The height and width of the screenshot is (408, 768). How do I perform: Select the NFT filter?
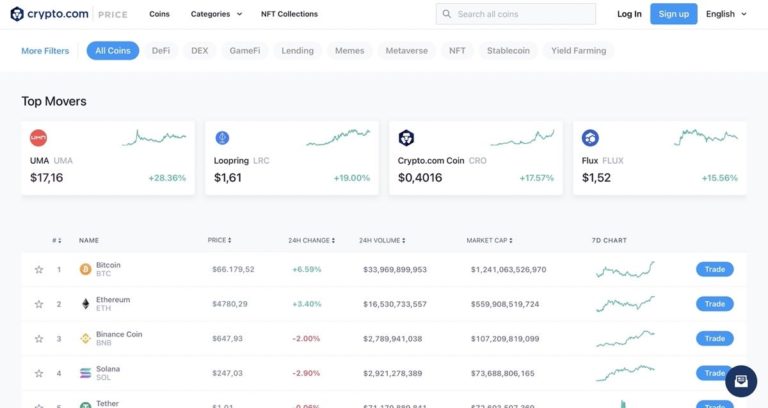pyautogui.click(x=457, y=50)
